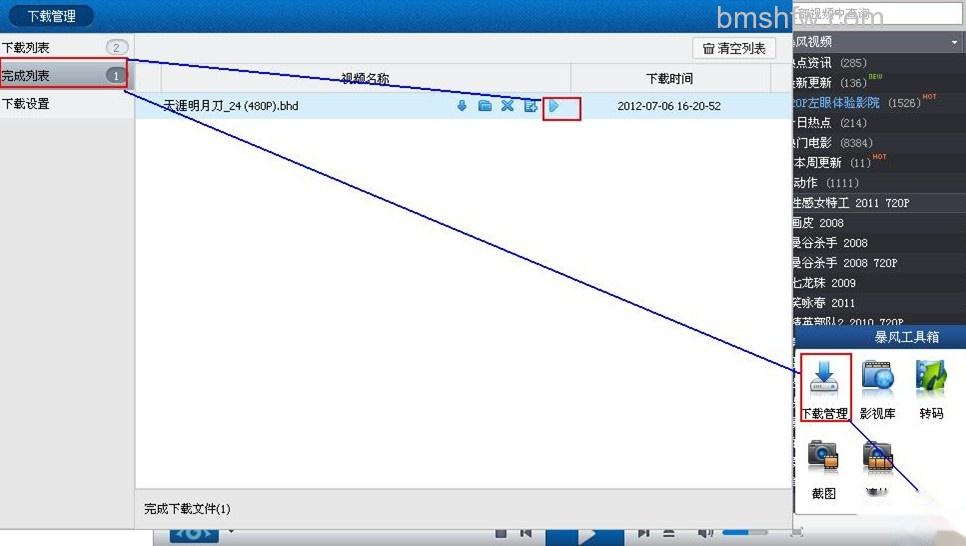Open 下载管理 in the toolbox
The image size is (966, 546).
click(x=824, y=388)
